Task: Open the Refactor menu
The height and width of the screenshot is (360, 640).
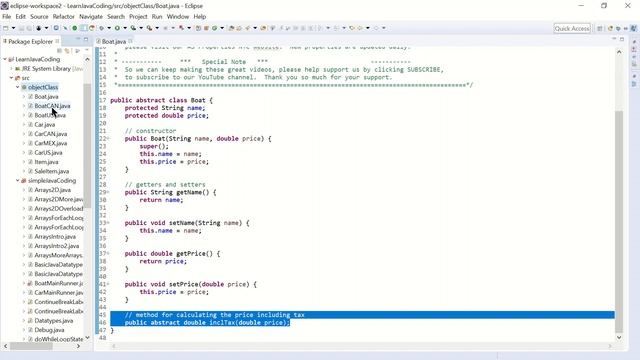Action: point(64,17)
